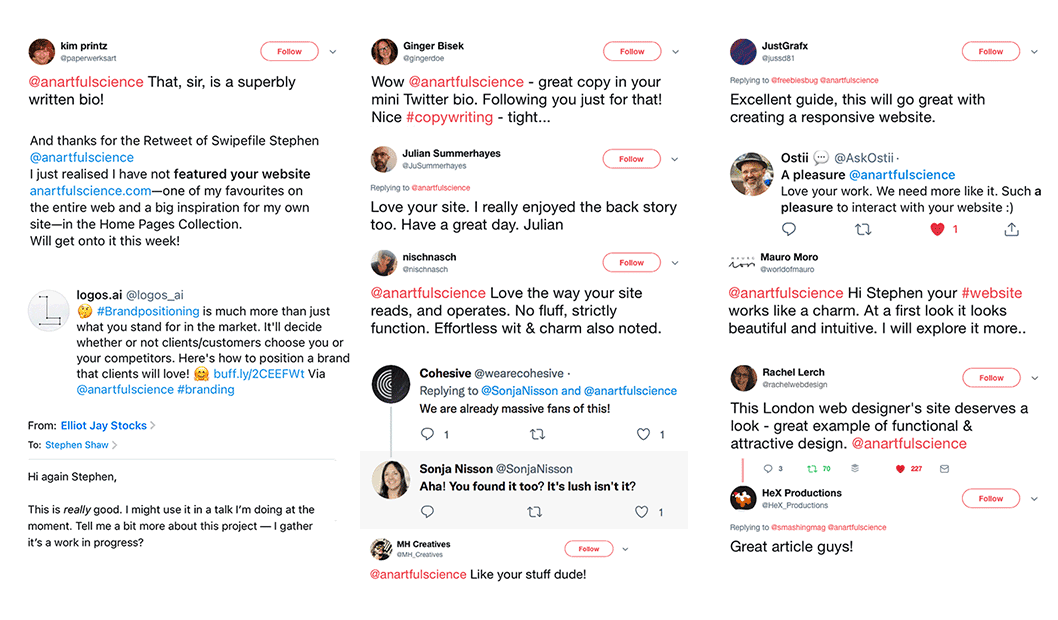Screen dimensions: 1058x620
Task: View Sonja Nisson's profile photo
Action: tap(391, 480)
